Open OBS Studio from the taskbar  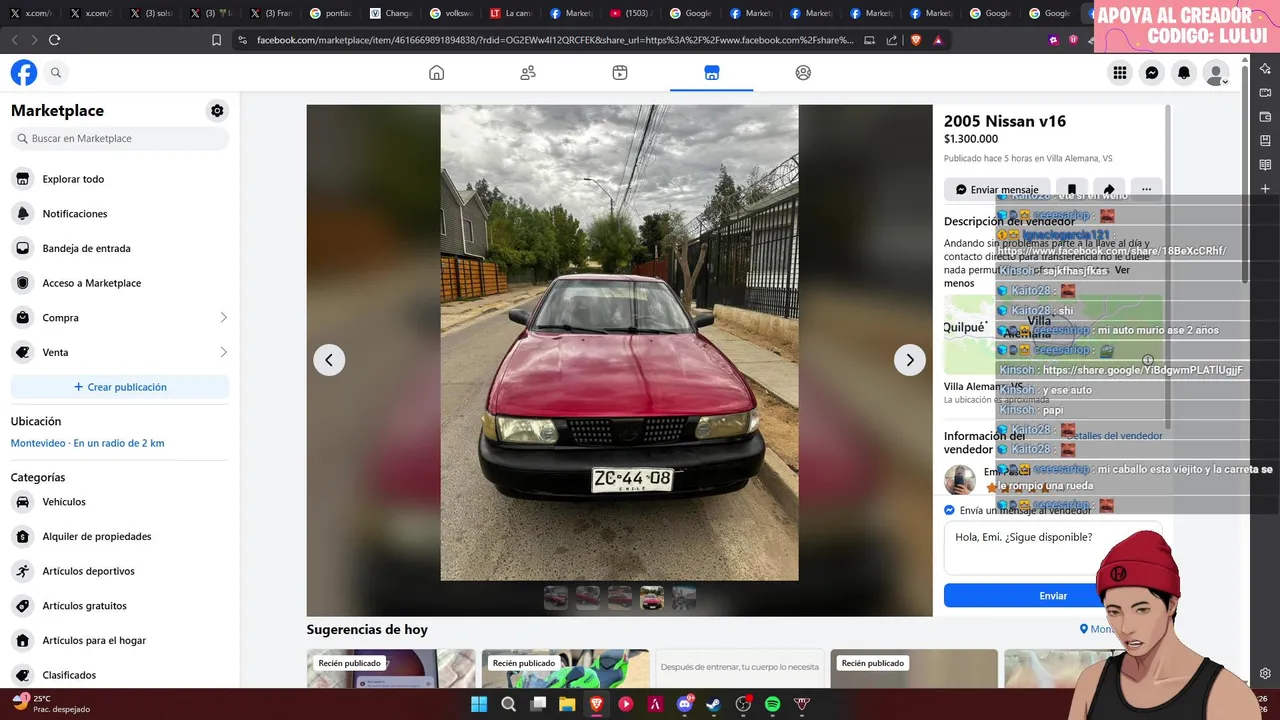[x=743, y=704]
